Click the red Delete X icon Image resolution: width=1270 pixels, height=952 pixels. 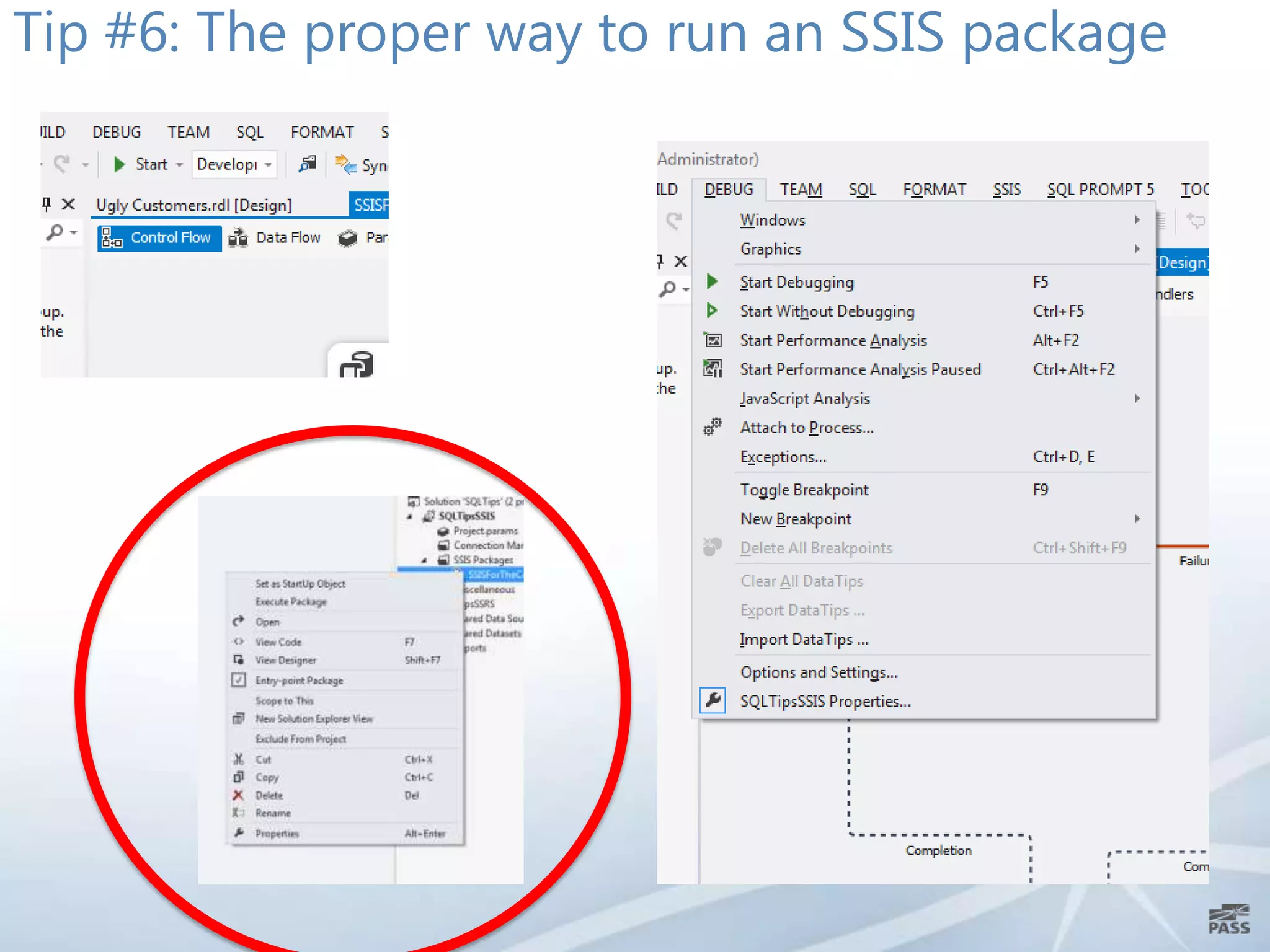[x=238, y=795]
